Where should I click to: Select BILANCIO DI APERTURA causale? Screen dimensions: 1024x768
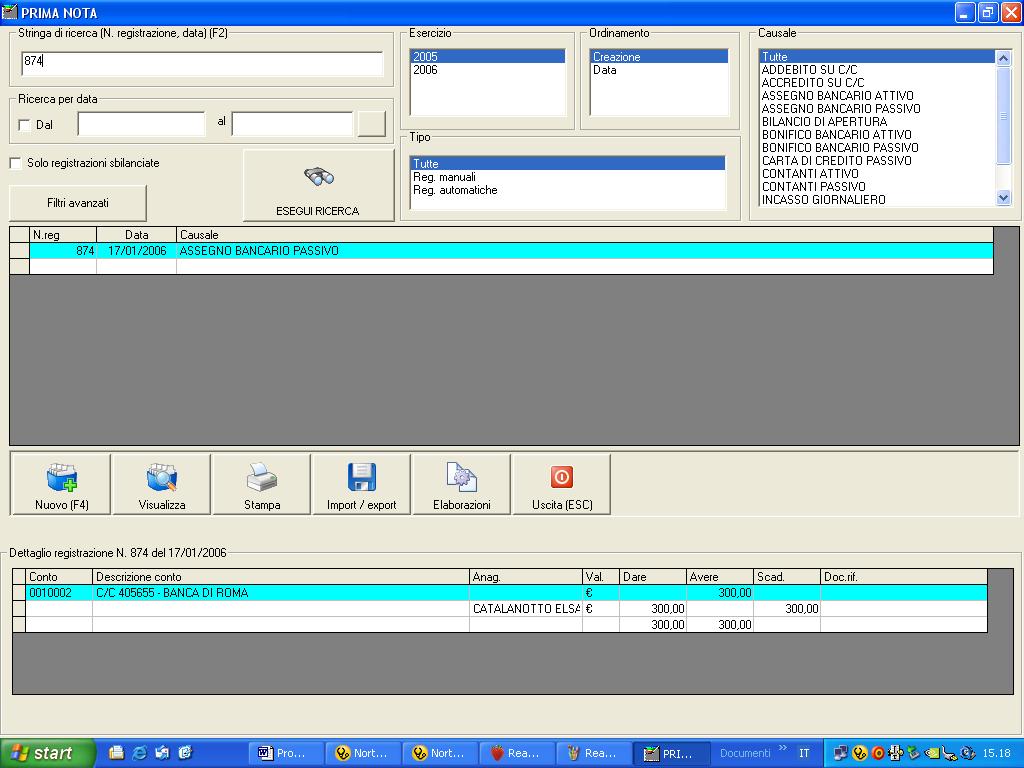tap(877, 121)
